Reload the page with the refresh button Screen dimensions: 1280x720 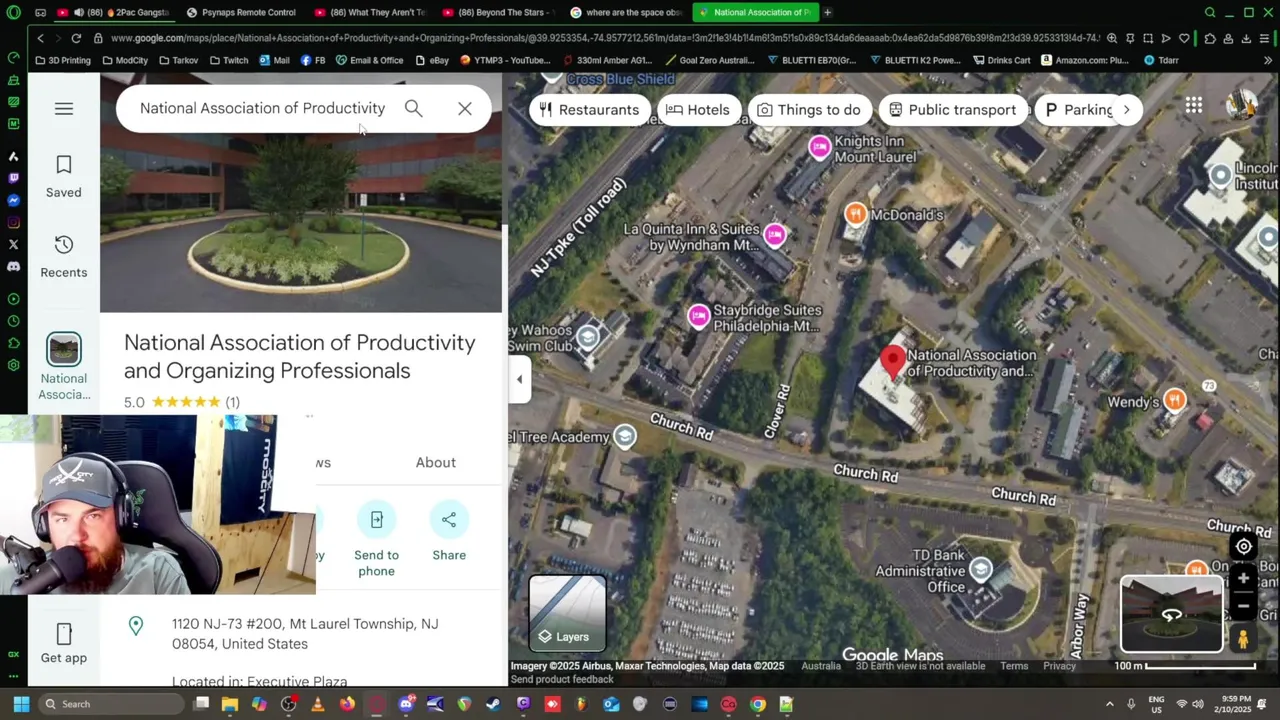(x=76, y=38)
